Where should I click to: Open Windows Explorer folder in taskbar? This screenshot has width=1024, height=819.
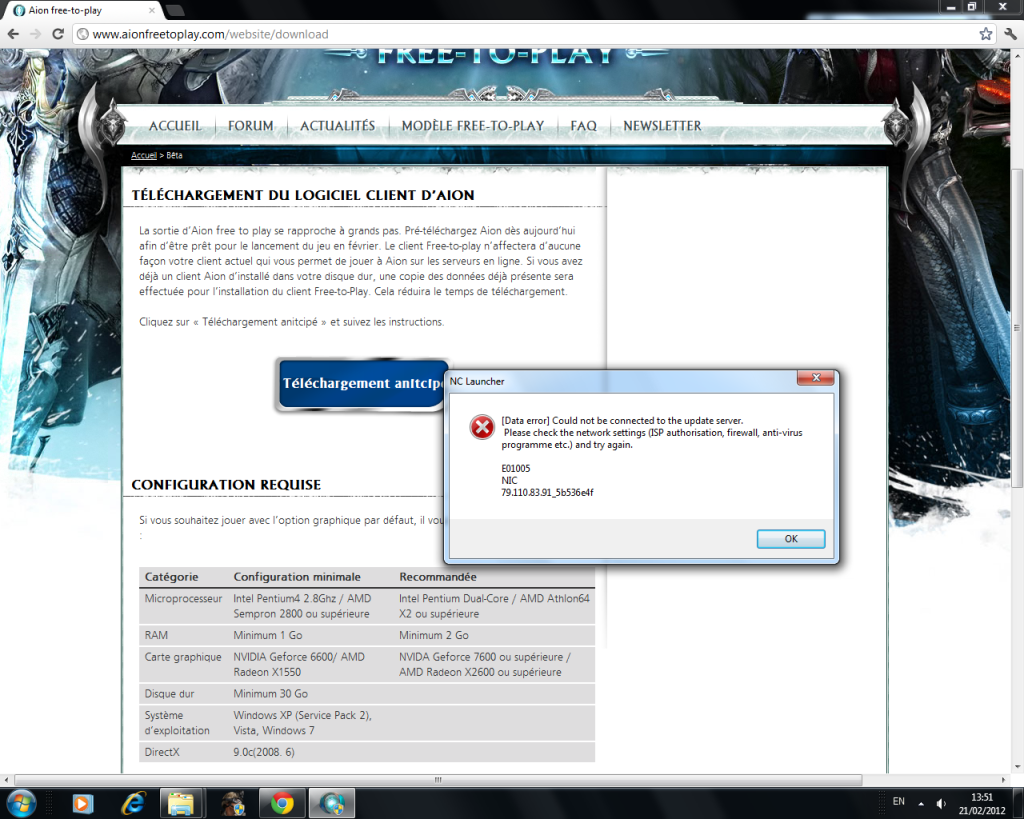click(x=181, y=802)
